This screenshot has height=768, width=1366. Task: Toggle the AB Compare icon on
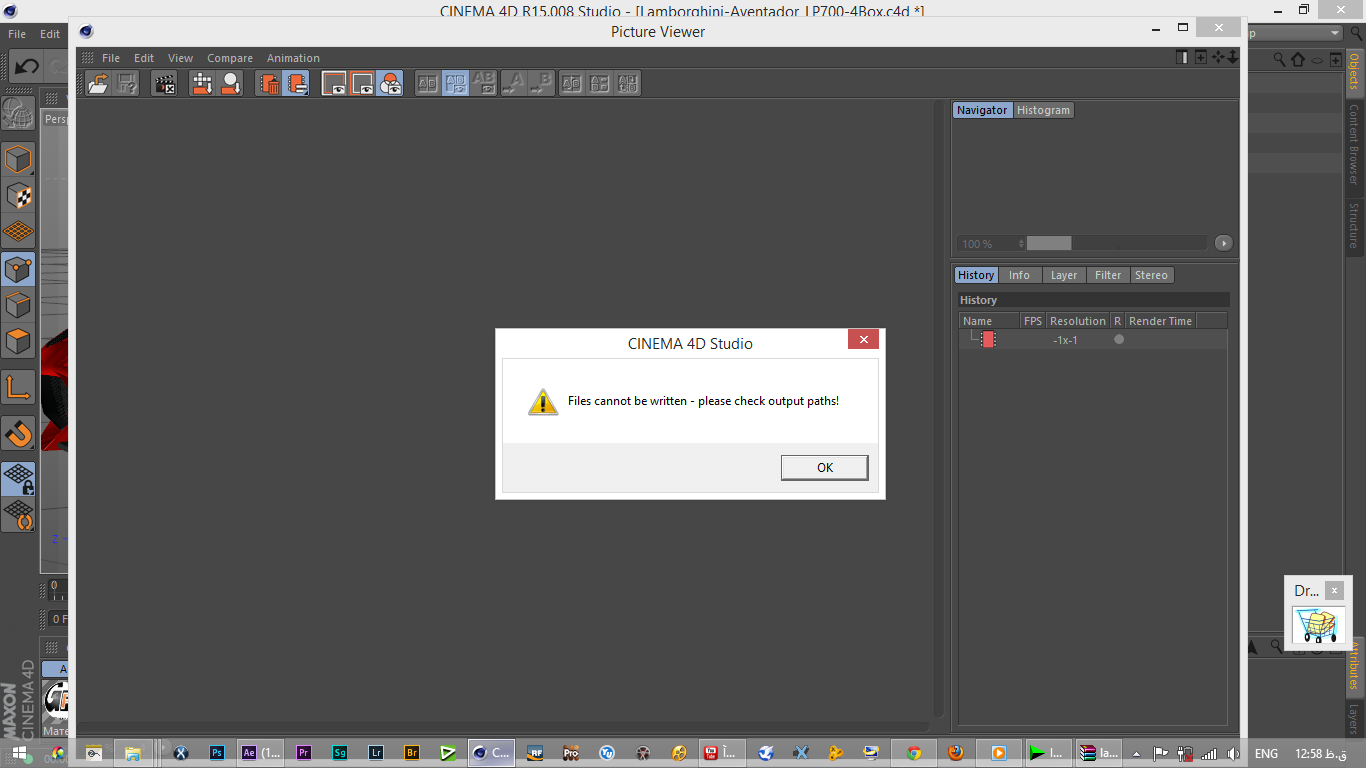pyautogui.click(x=427, y=84)
